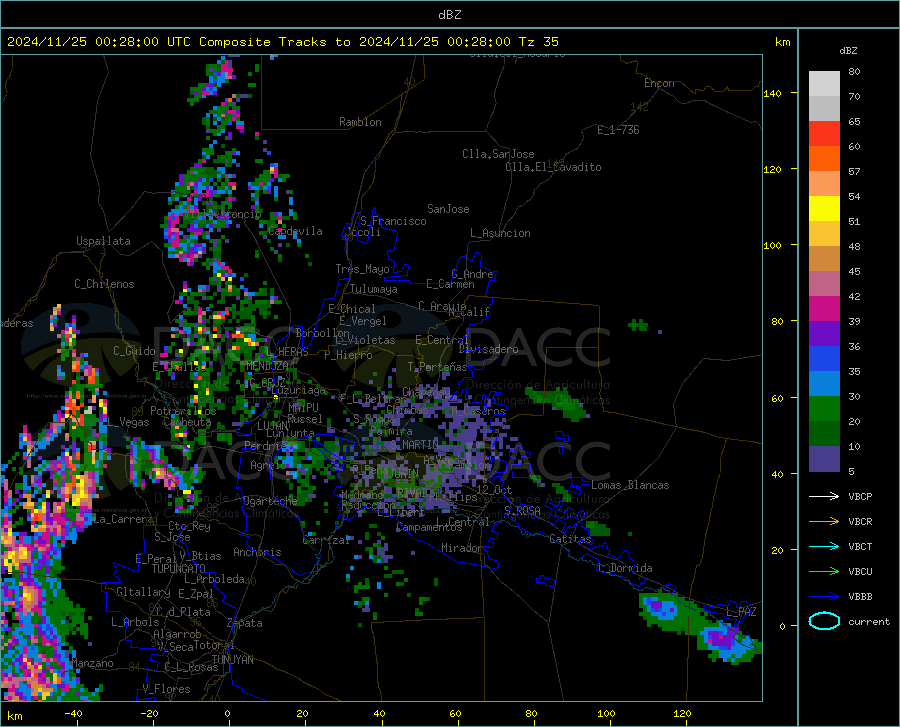Image resolution: width=900 pixels, height=727 pixels.
Task: Pick the green 30 dBZ color swatch
Action: 824,409
